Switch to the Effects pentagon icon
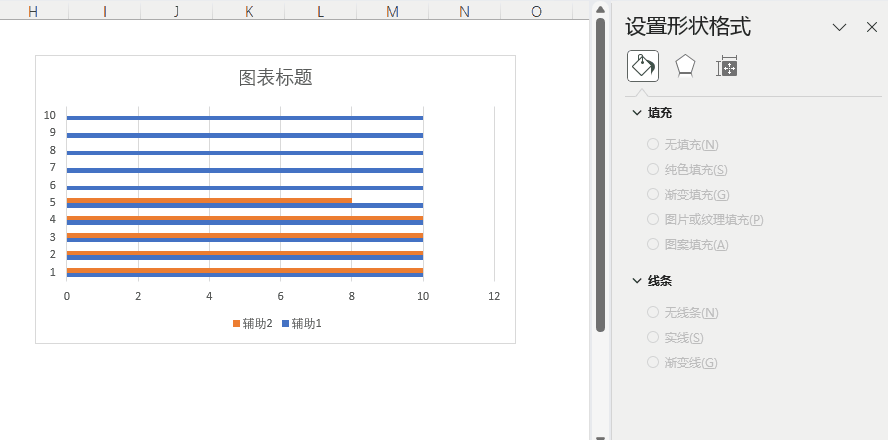This screenshot has width=888, height=440. 685,66
